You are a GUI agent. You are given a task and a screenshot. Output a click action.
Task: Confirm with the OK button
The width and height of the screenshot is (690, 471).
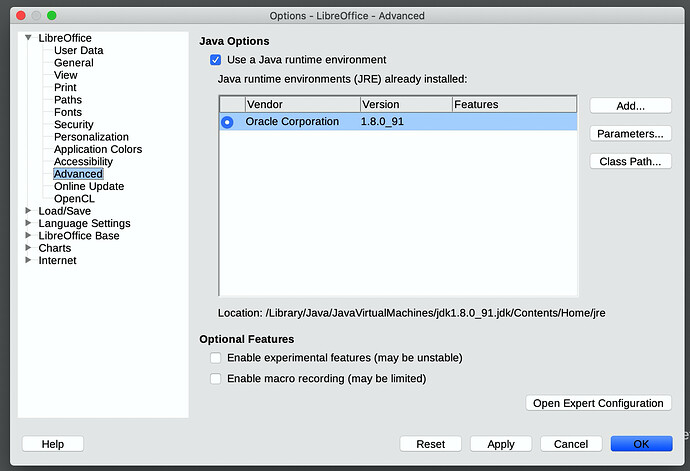(641, 444)
